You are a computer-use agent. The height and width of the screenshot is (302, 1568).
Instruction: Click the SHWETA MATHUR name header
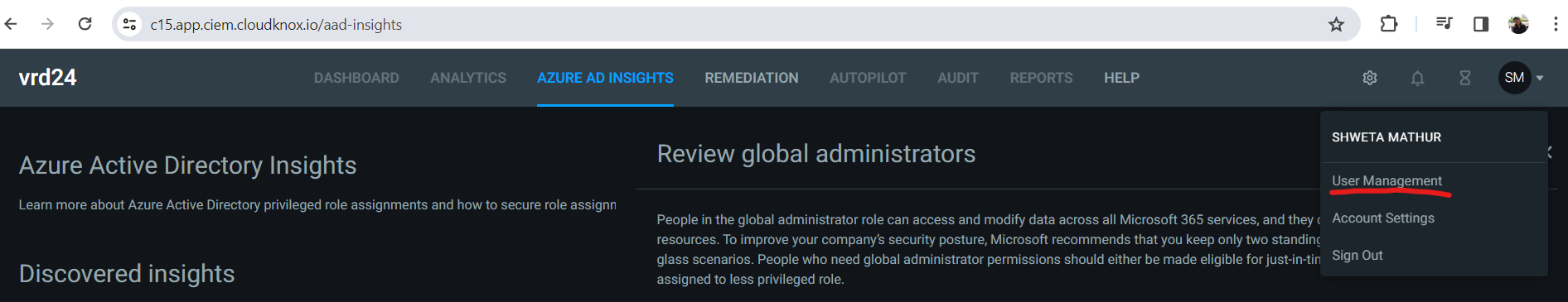pos(1387,137)
